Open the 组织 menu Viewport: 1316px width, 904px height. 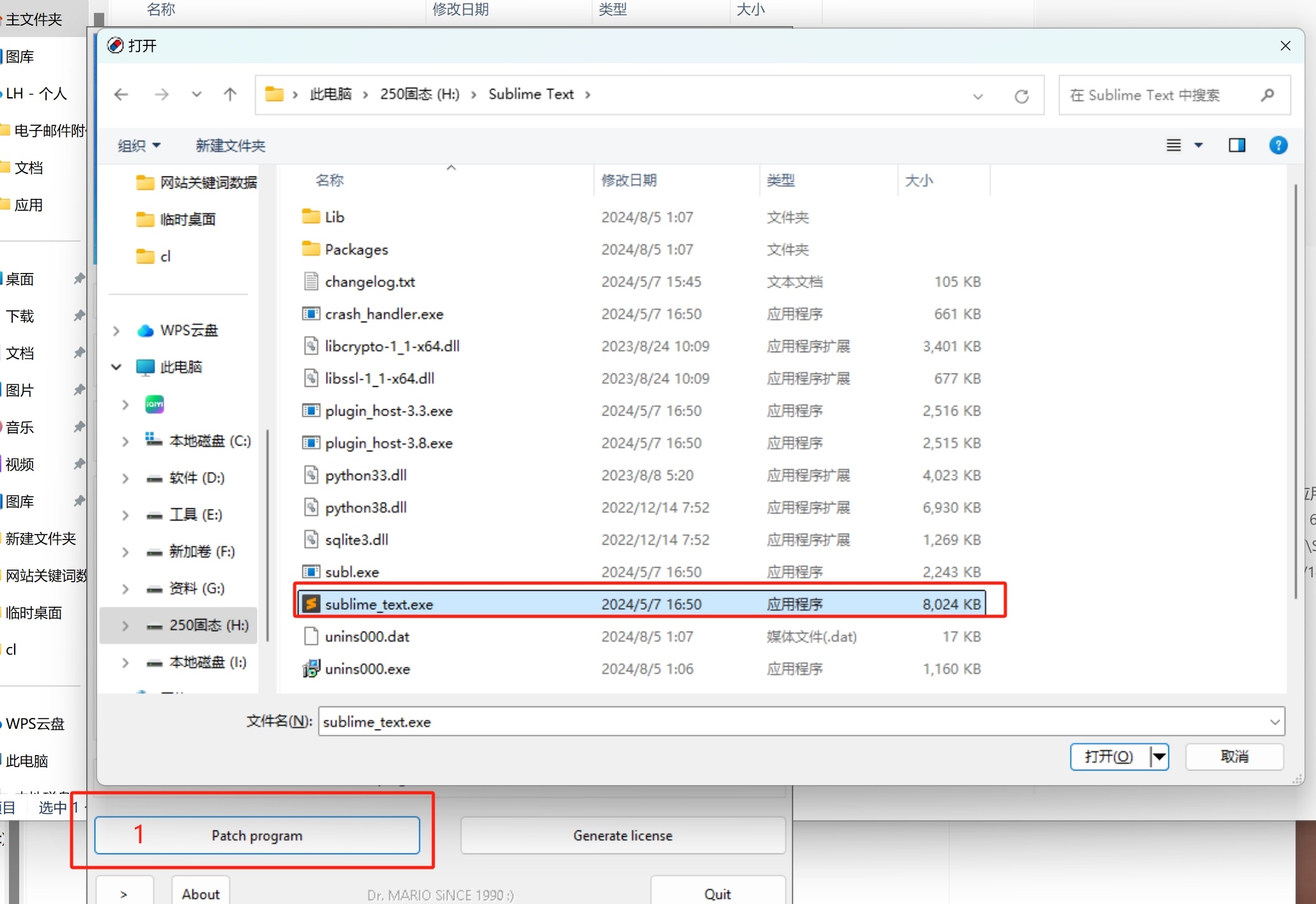(x=139, y=146)
